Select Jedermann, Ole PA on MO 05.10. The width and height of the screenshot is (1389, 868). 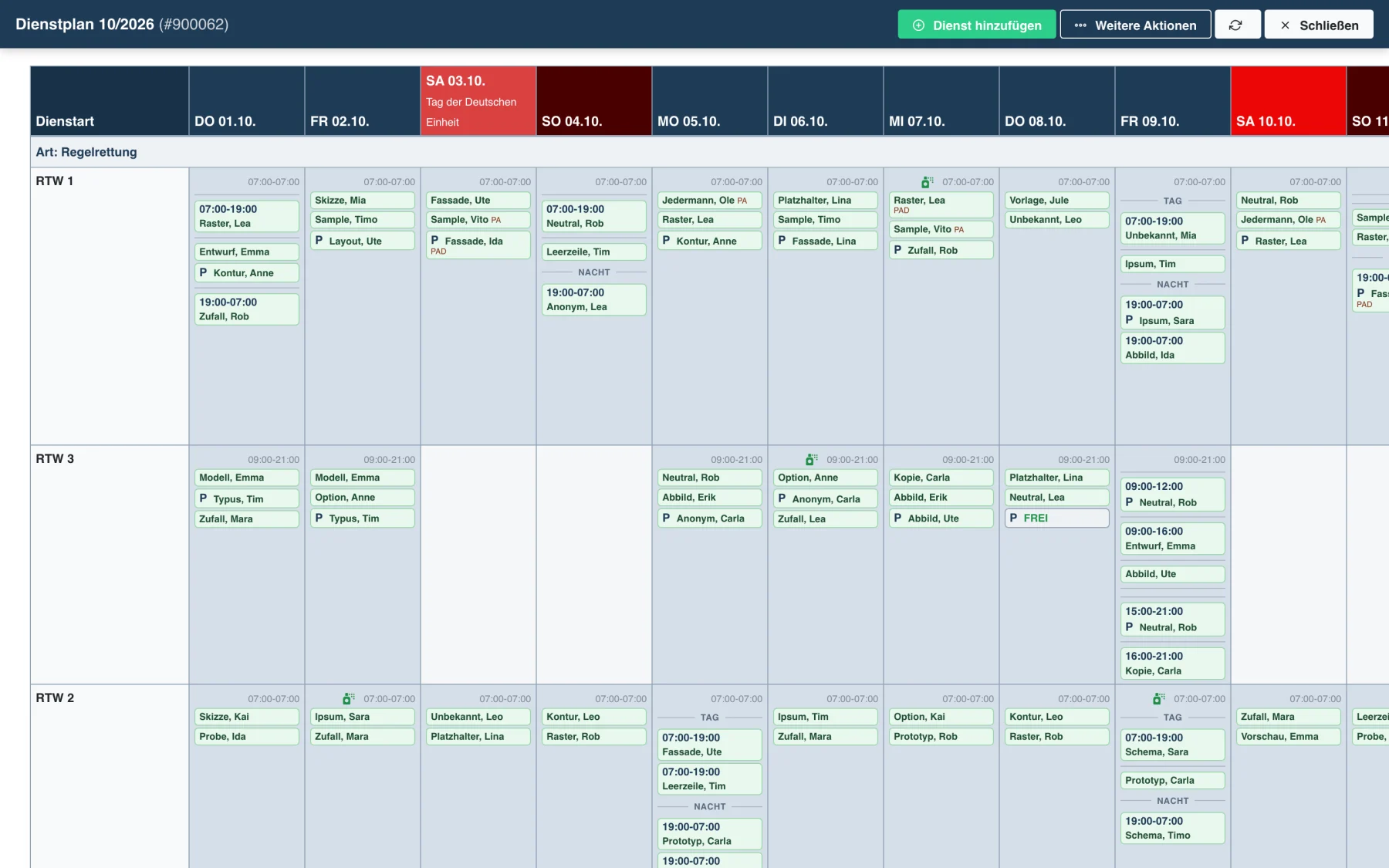click(709, 200)
